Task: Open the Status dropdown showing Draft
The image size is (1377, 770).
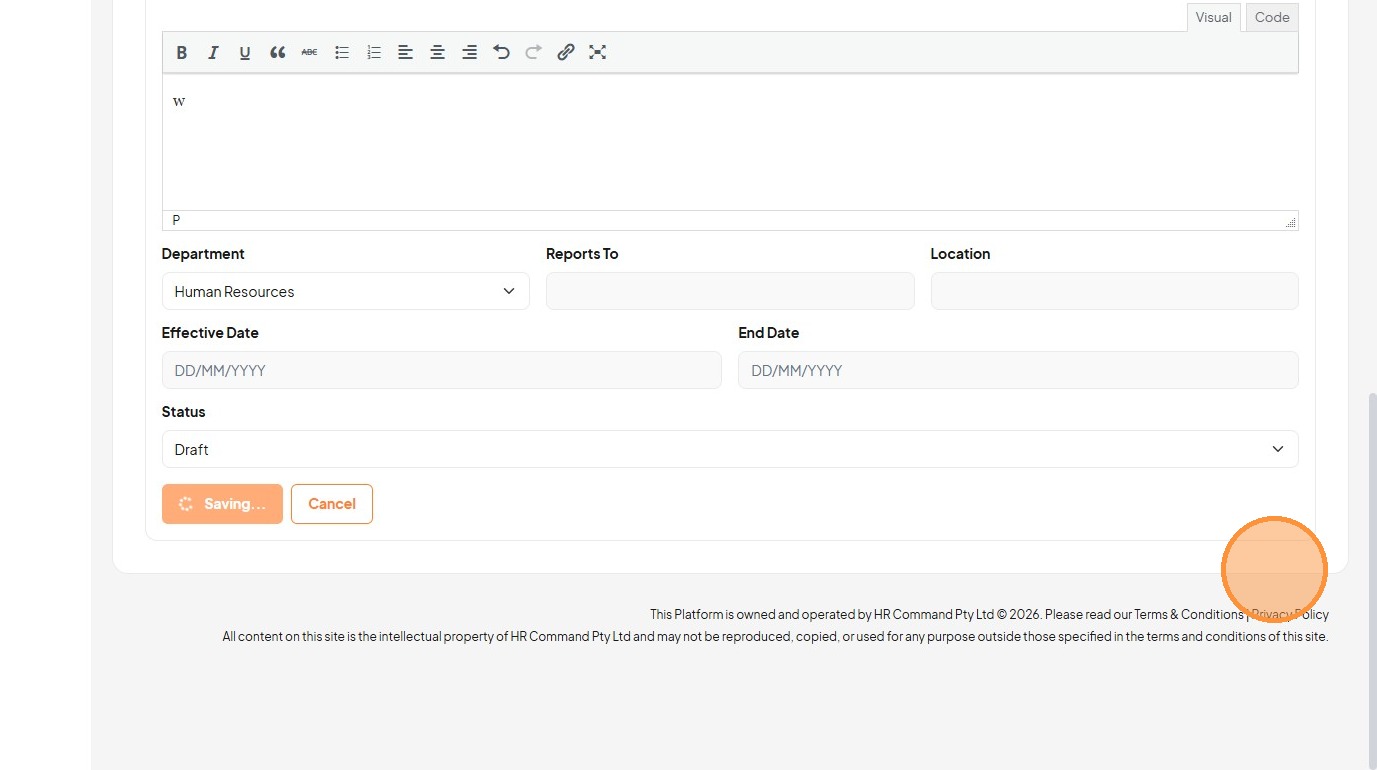Action: 730,449
